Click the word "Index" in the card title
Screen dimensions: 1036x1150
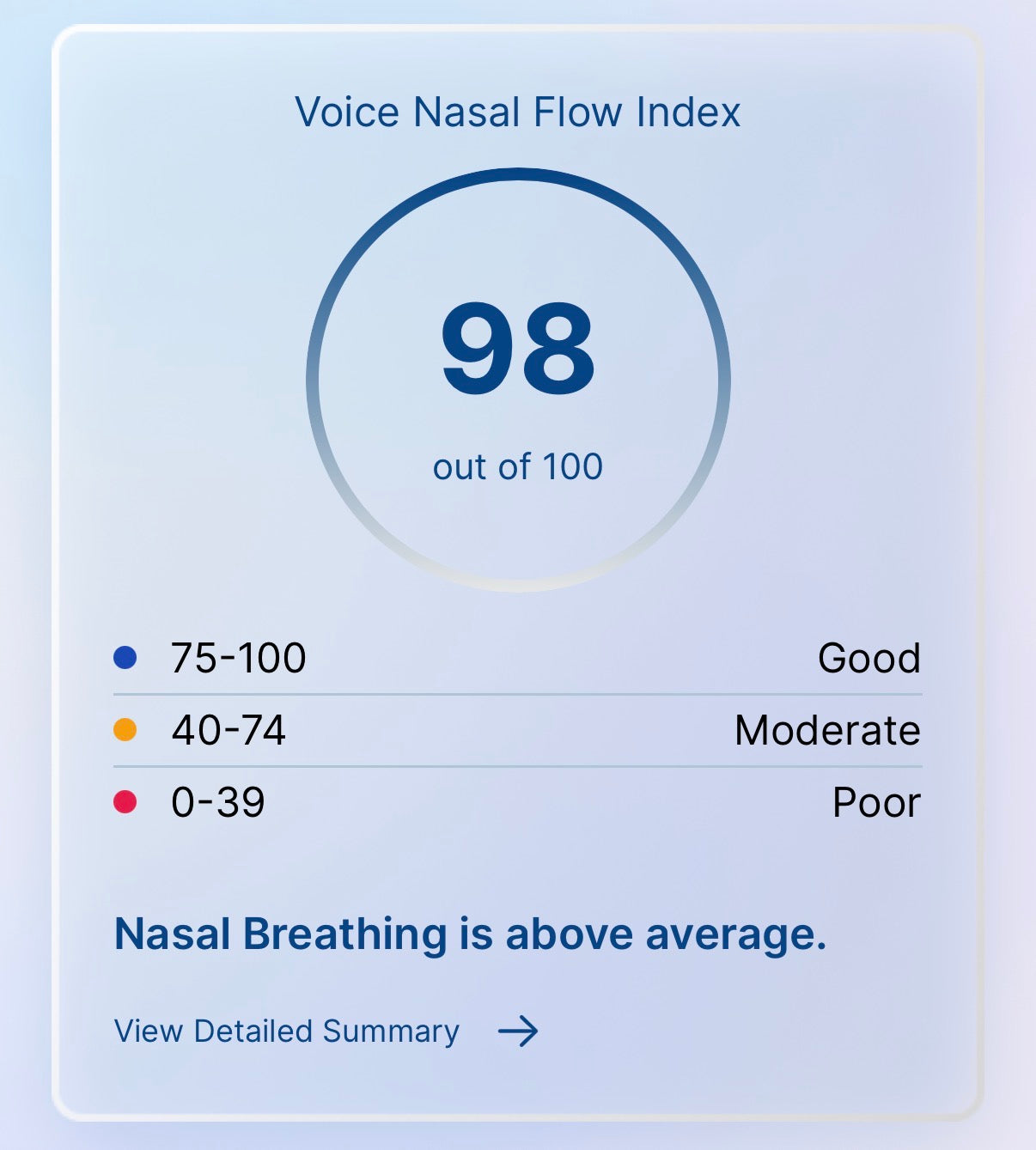(x=688, y=113)
